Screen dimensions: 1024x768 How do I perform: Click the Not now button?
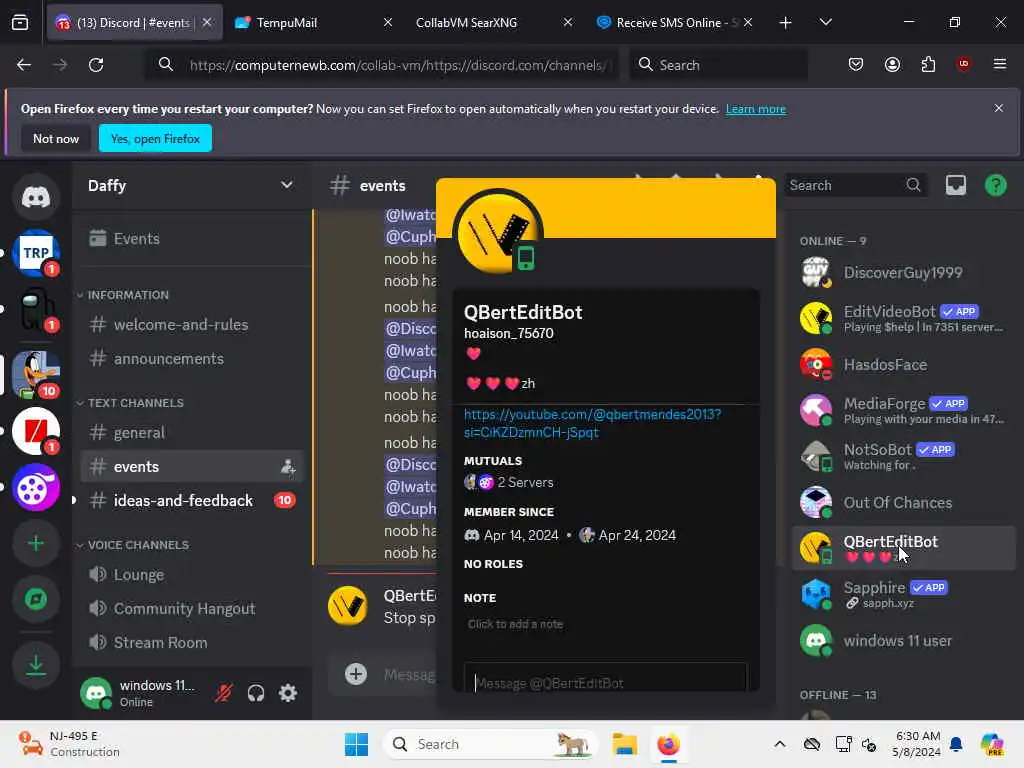[56, 138]
